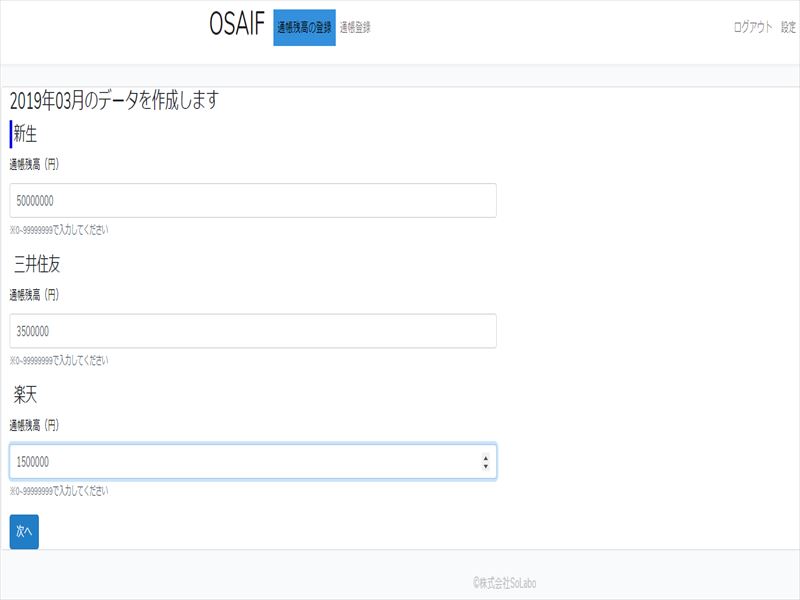
Task: Open the 設定 link
Action: click(788, 27)
